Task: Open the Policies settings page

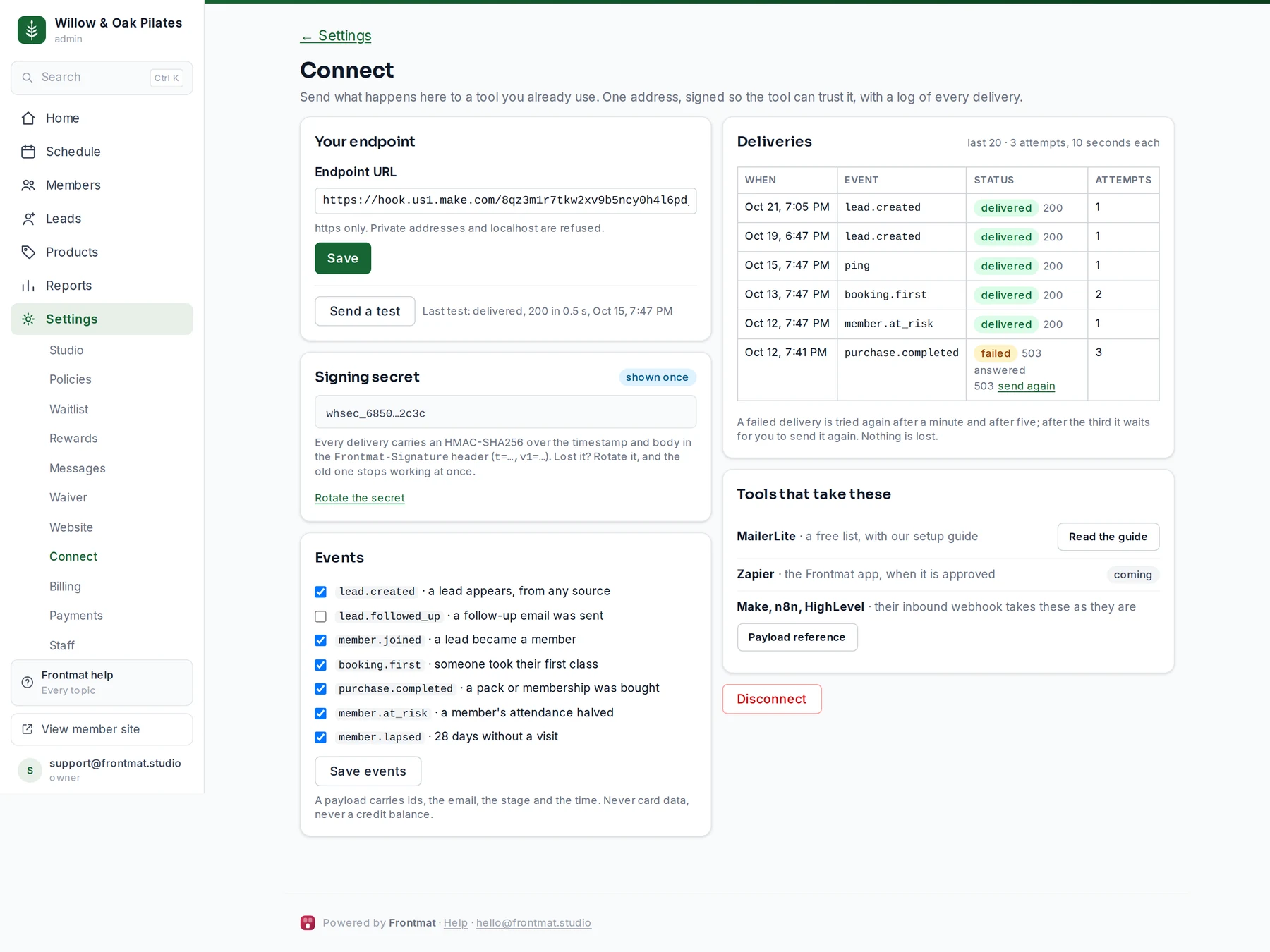Action: 71,379
